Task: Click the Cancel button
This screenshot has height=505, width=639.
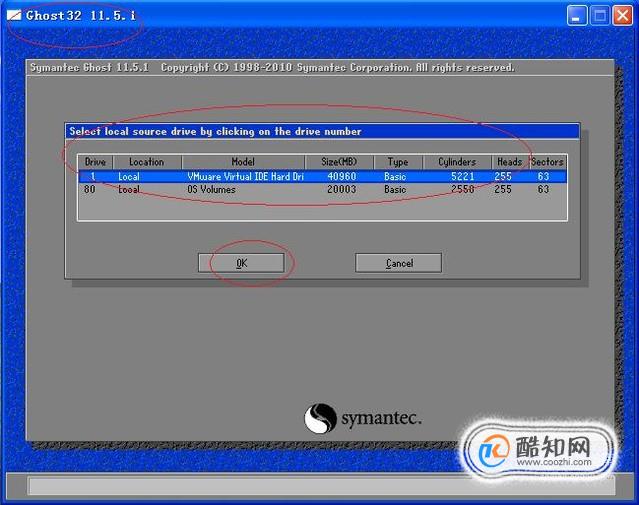Action: (x=399, y=263)
